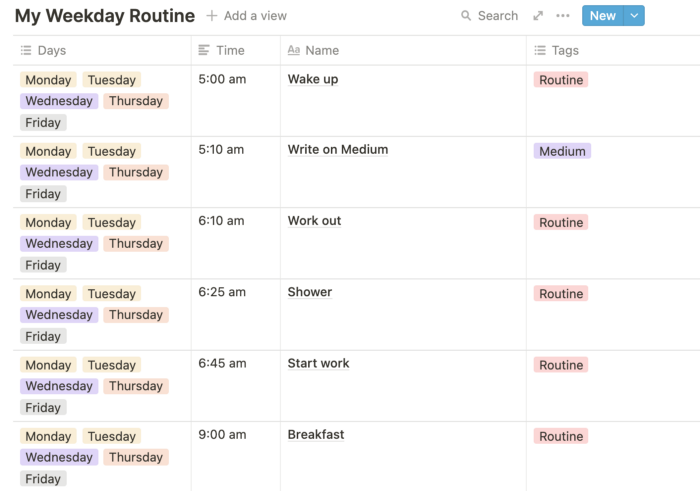Click the Name column Aa icon
Image resolution: width=700 pixels, height=491 pixels.
click(x=294, y=50)
